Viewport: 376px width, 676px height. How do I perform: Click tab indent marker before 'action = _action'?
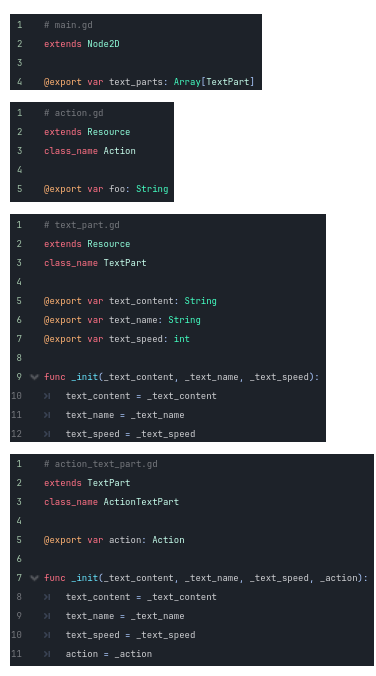tap(47, 654)
